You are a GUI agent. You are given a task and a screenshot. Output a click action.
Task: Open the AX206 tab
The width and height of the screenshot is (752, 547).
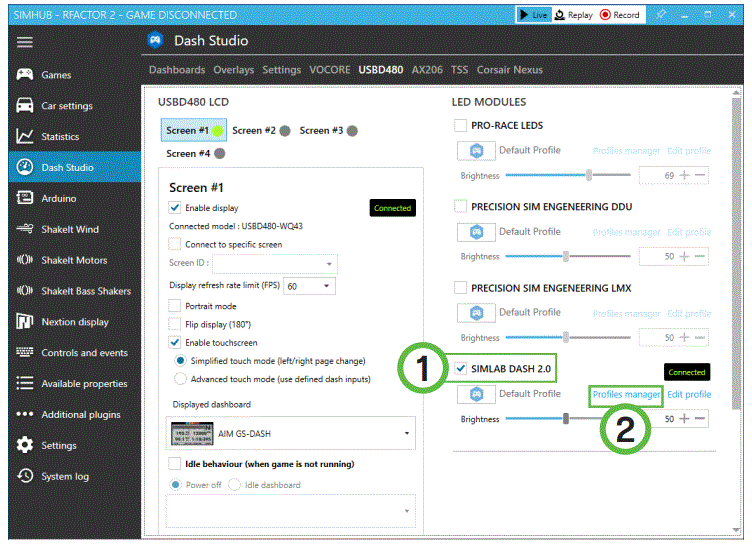427,70
